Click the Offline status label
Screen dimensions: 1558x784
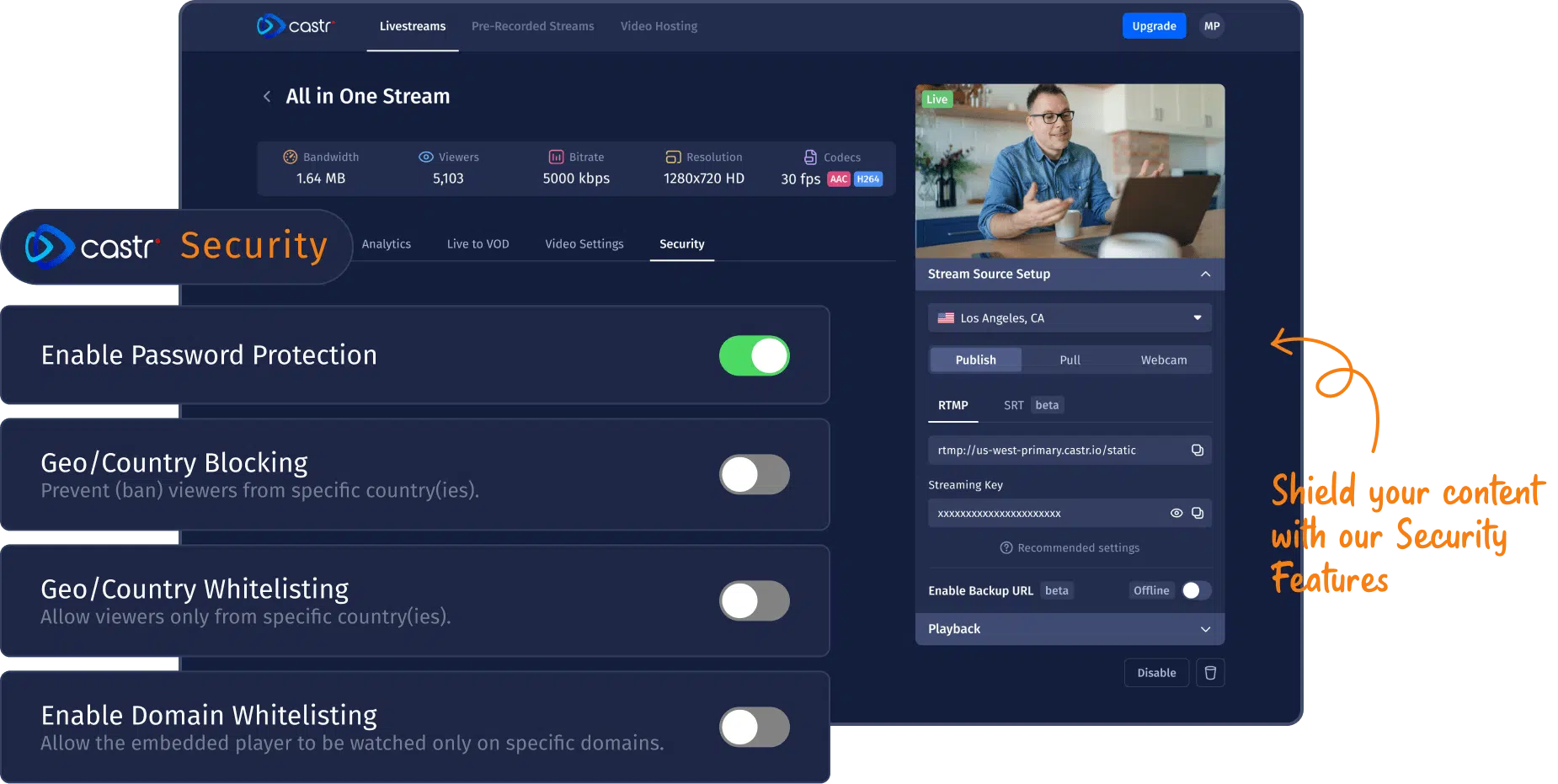pos(1151,591)
